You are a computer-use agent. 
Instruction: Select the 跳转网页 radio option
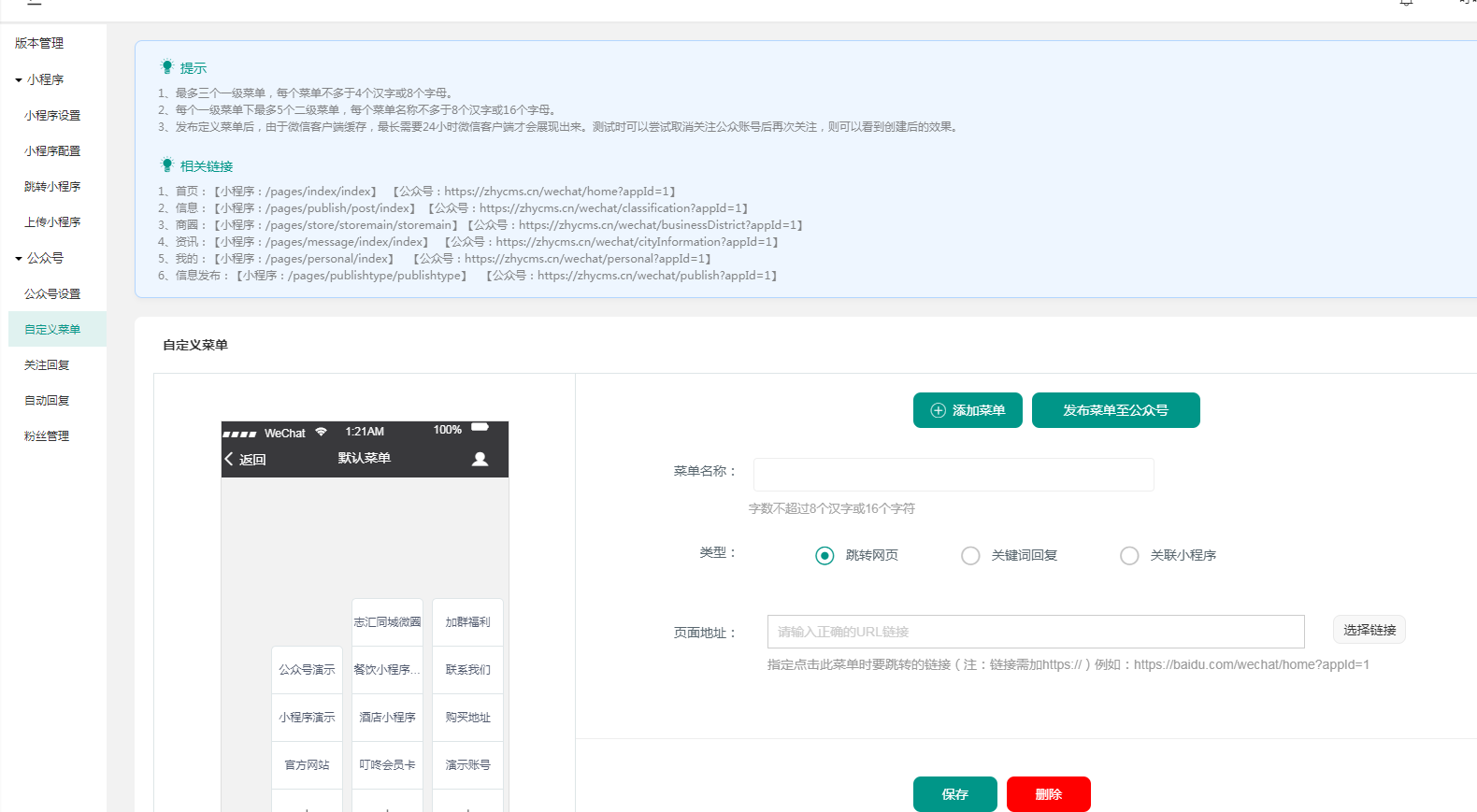pyautogui.click(x=825, y=556)
